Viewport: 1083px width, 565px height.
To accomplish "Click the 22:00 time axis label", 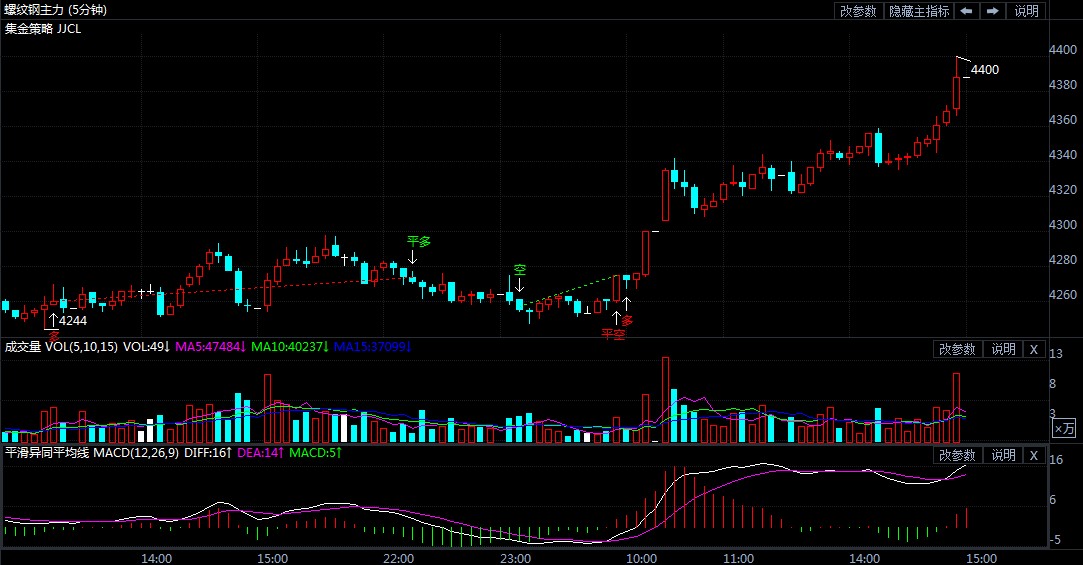I will point(399,559).
